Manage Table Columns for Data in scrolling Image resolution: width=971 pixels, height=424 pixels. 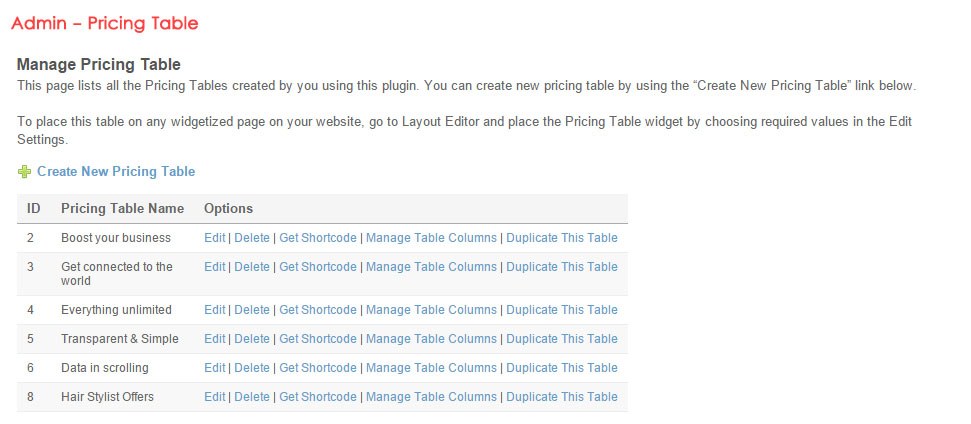(x=431, y=368)
